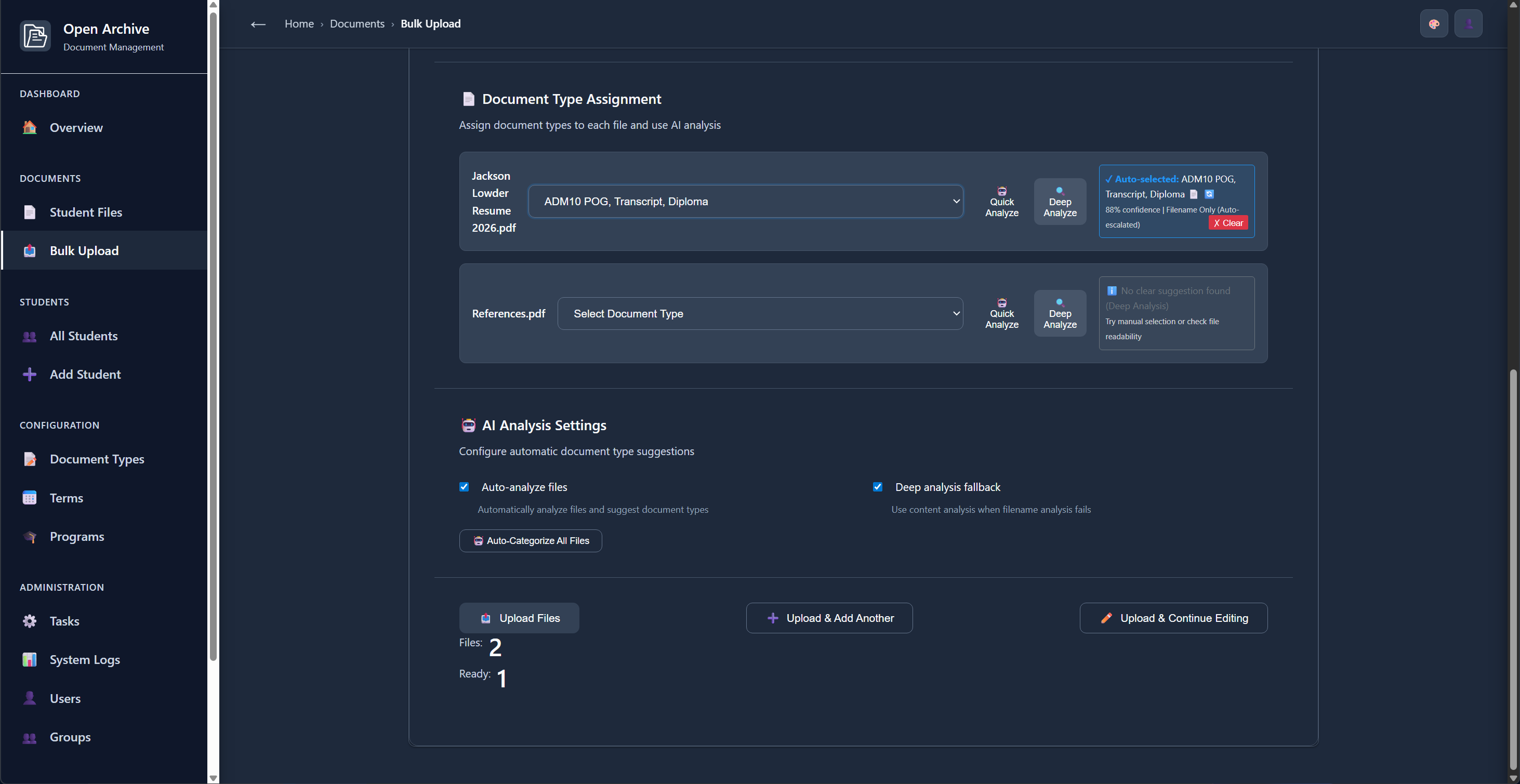Screen dimensions: 1520x784
Task: Click the info icon beside No clear suggestion
Action: pyautogui.click(x=1112, y=291)
